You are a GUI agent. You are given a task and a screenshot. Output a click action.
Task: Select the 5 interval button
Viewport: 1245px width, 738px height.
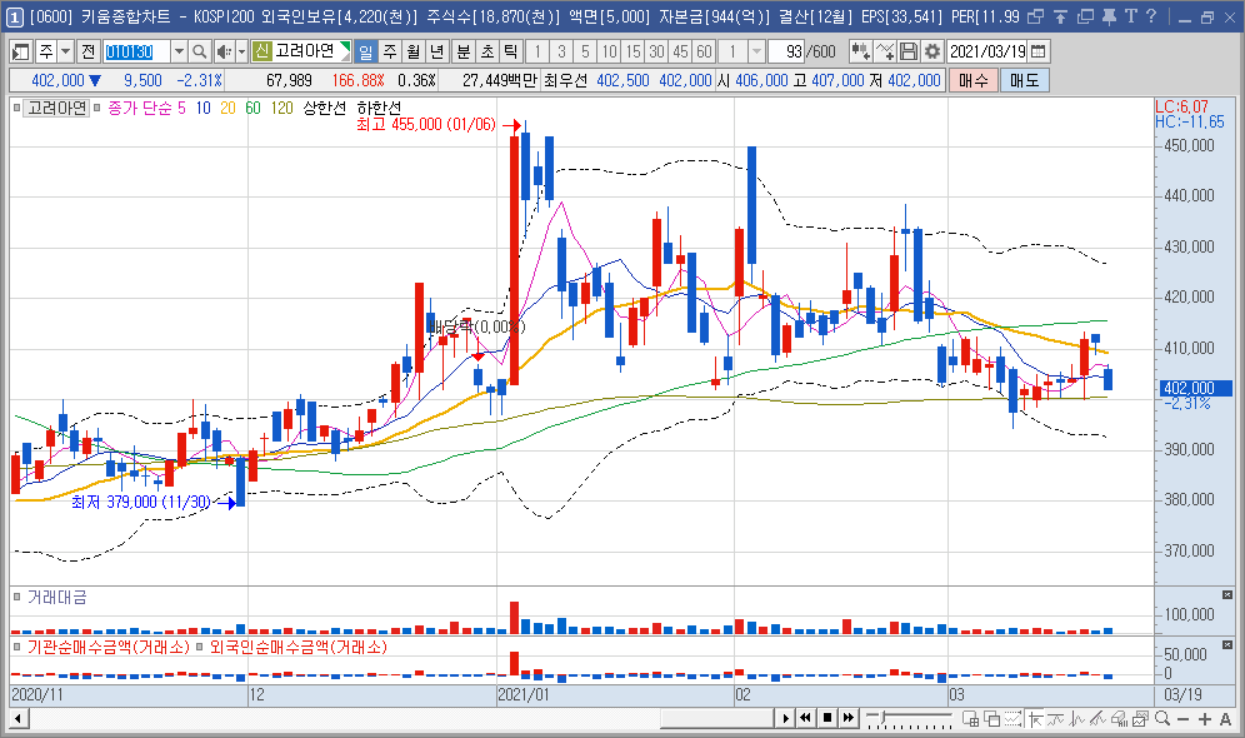(x=585, y=51)
